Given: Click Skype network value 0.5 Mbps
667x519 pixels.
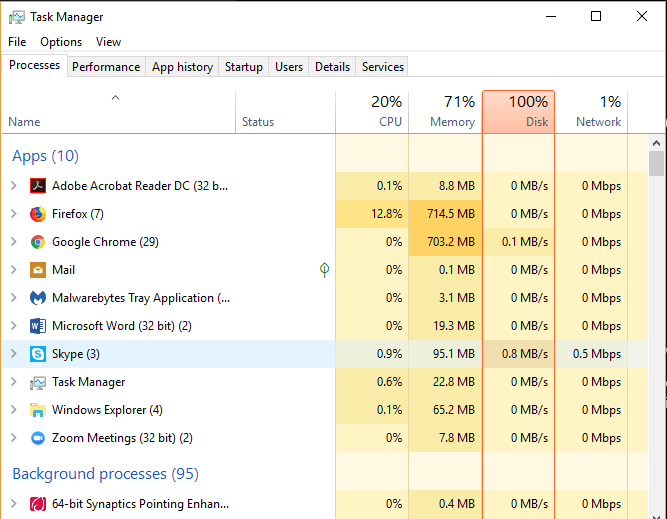Looking at the screenshot, I should coord(597,354).
